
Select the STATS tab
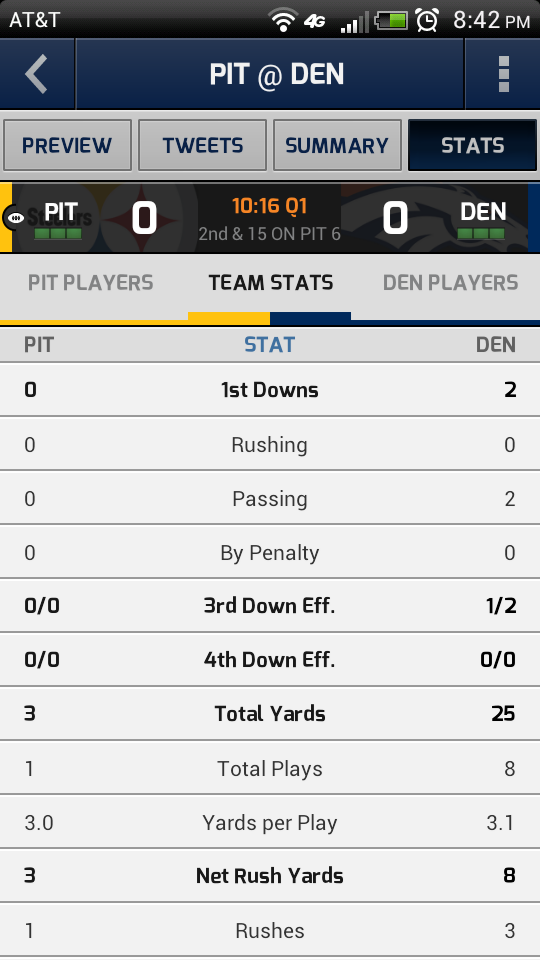pyautogui.click(x=473, y=145)
